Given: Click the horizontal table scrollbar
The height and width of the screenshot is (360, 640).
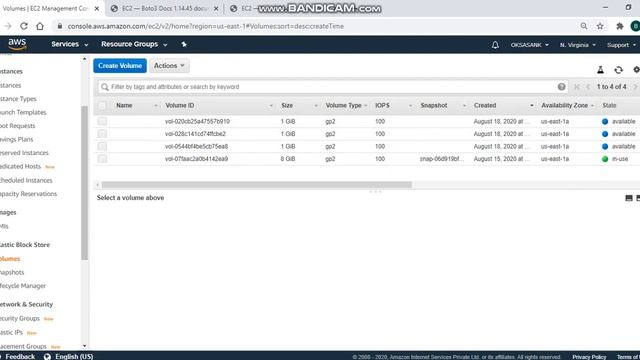Looking at the screenshot, I should pos(257,185).
